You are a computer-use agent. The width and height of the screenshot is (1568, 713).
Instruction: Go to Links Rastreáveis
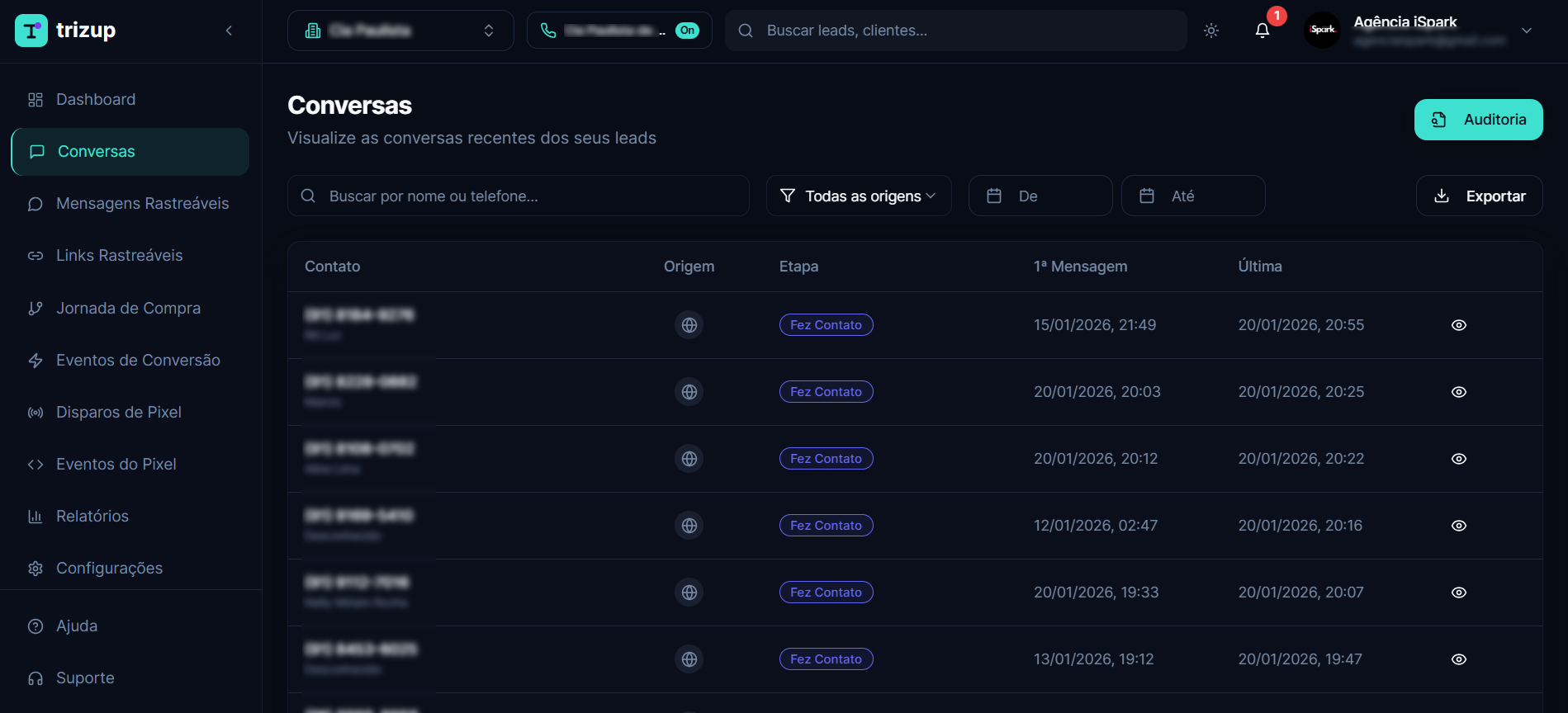[x=130, y=255]
